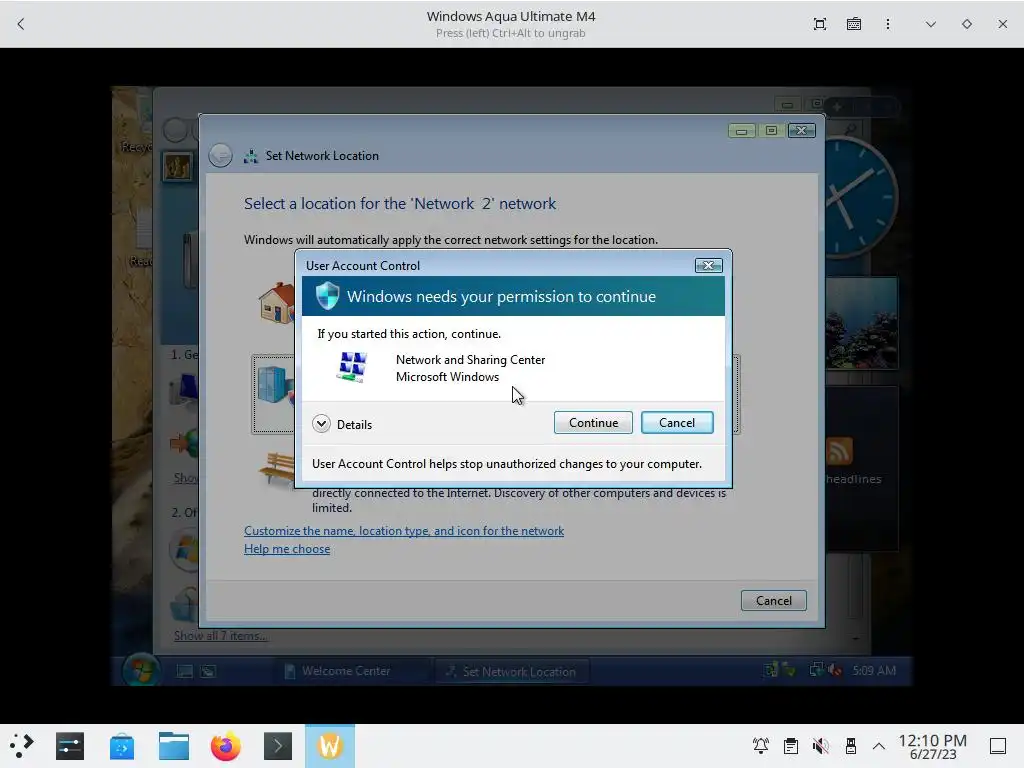The width and height of the screenshot is (1024, 768).
Task: Cancel the Set Network Location window
Action: [773, 600]
